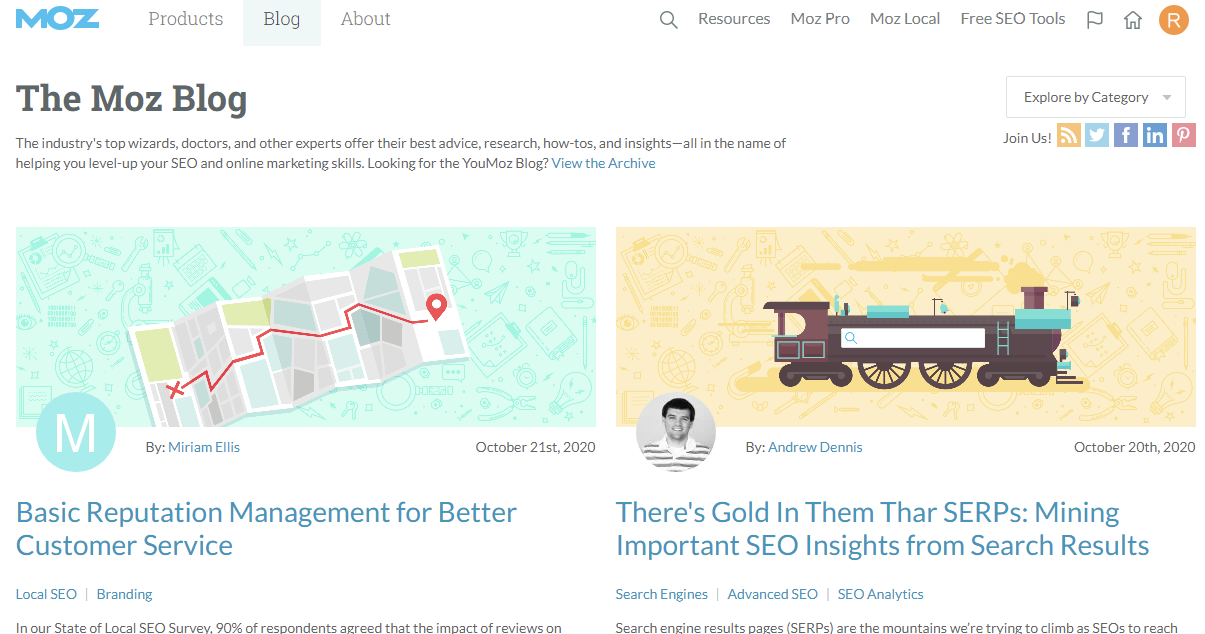Click the Local SEO category link
The image size is (1205, 634).
point(46,593)
